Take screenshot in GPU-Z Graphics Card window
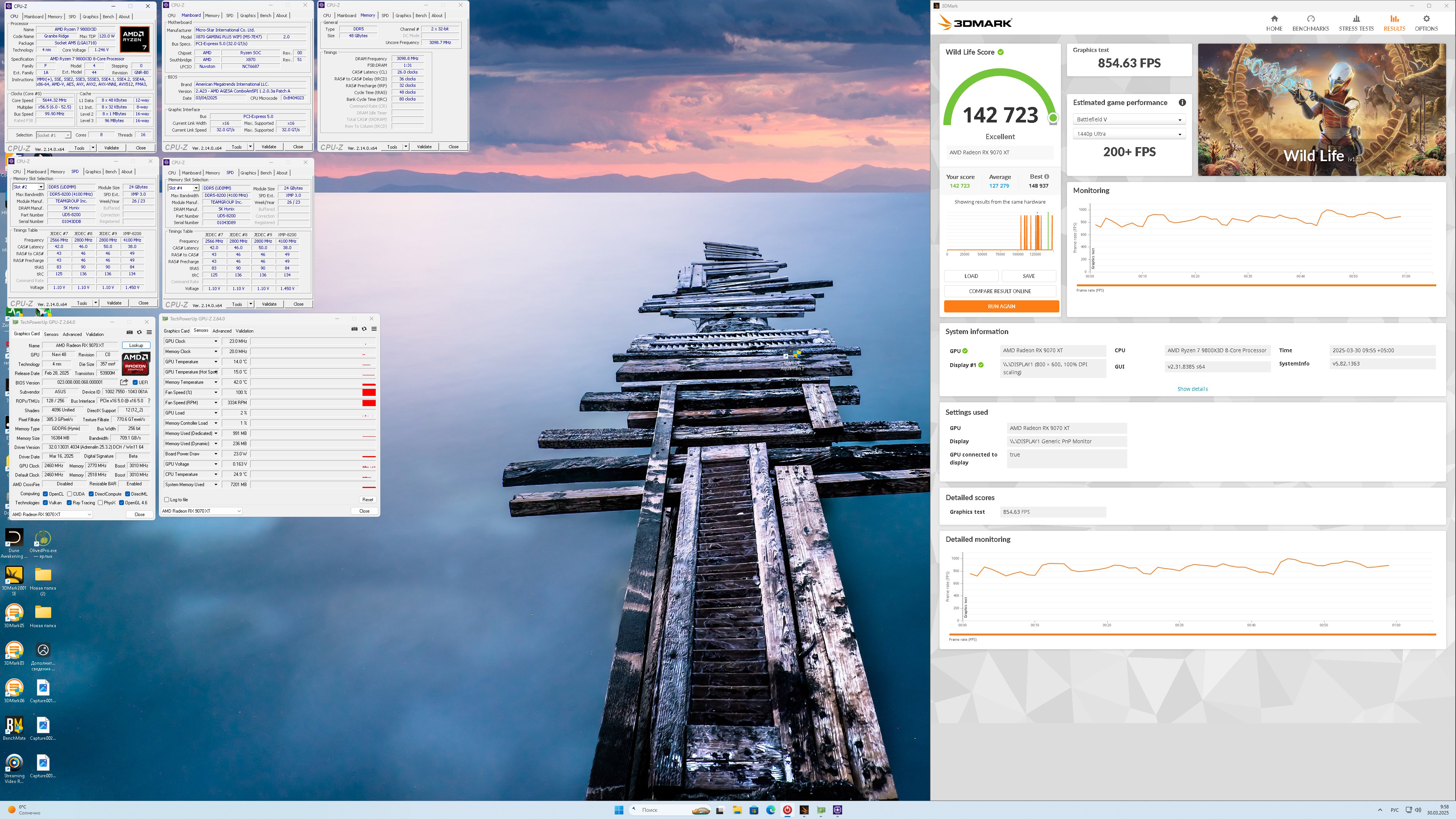The image size is (1456, 819). (129, 333)
